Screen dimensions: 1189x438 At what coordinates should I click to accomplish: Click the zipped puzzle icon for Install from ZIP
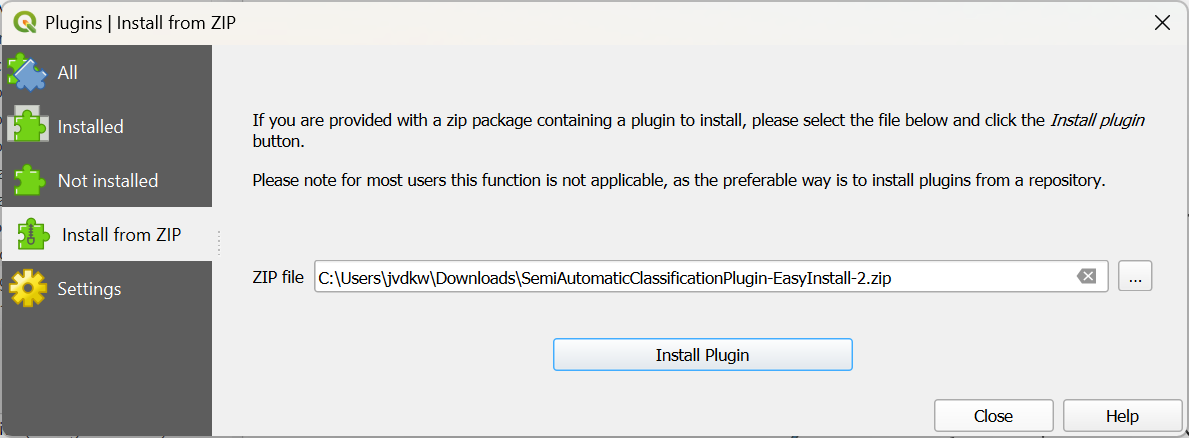coord(34,235)
